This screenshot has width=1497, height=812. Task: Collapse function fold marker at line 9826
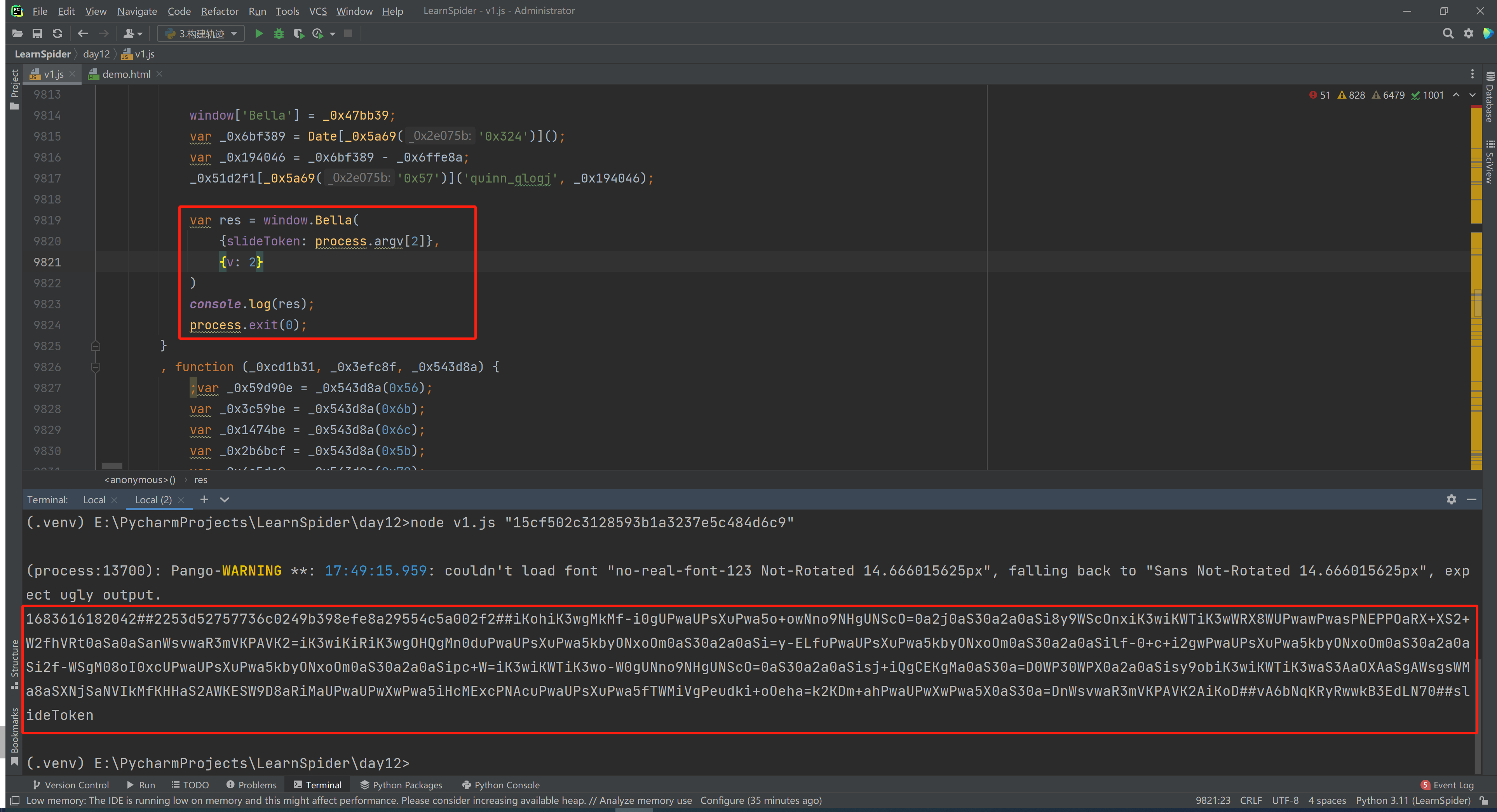pos(96,367)
